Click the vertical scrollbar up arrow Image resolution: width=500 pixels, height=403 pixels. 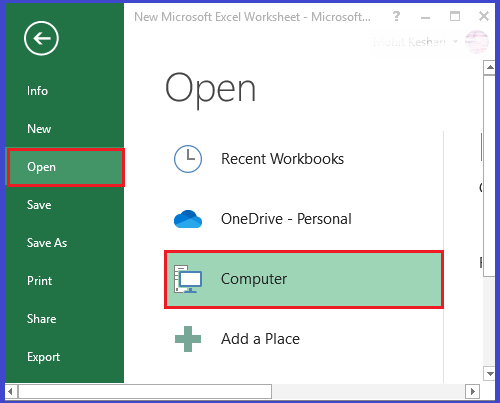click(489, 68)
